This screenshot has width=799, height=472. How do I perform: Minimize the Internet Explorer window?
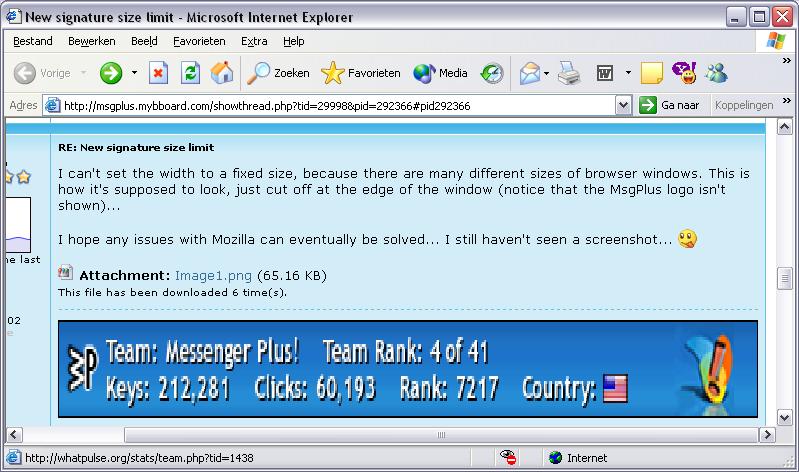[x=735, y=17]
